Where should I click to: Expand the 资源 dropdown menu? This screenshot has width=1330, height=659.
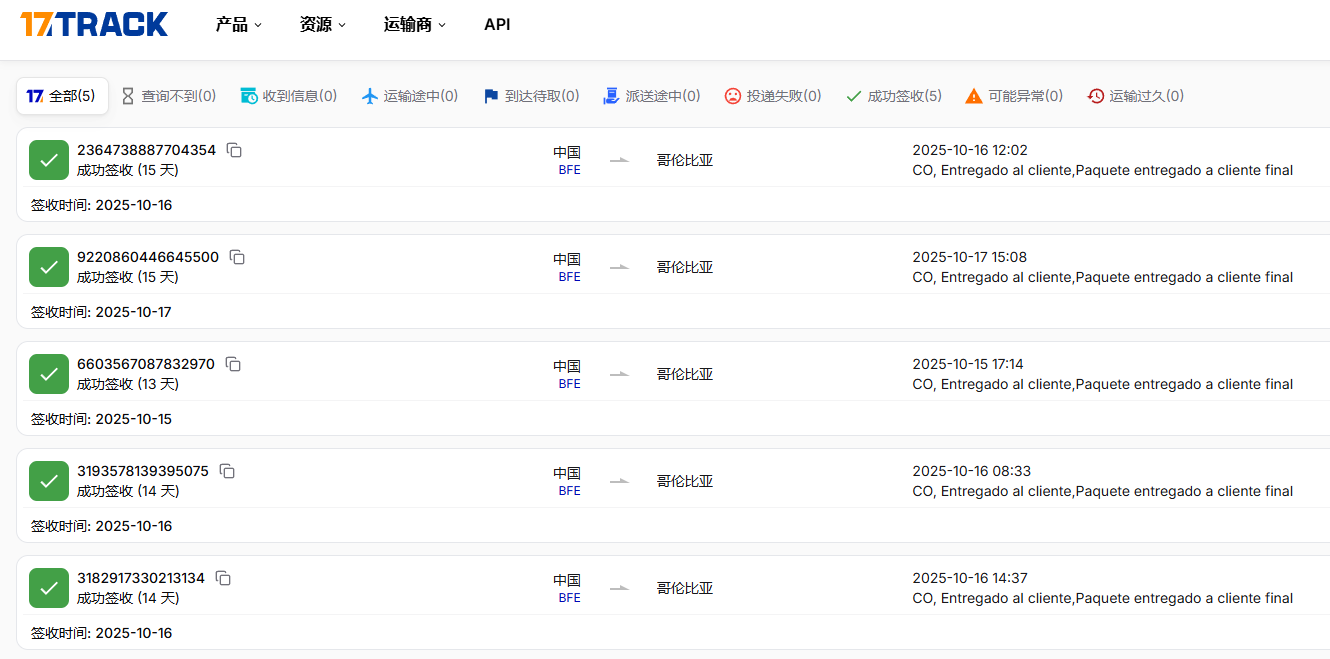click(322, 25)
